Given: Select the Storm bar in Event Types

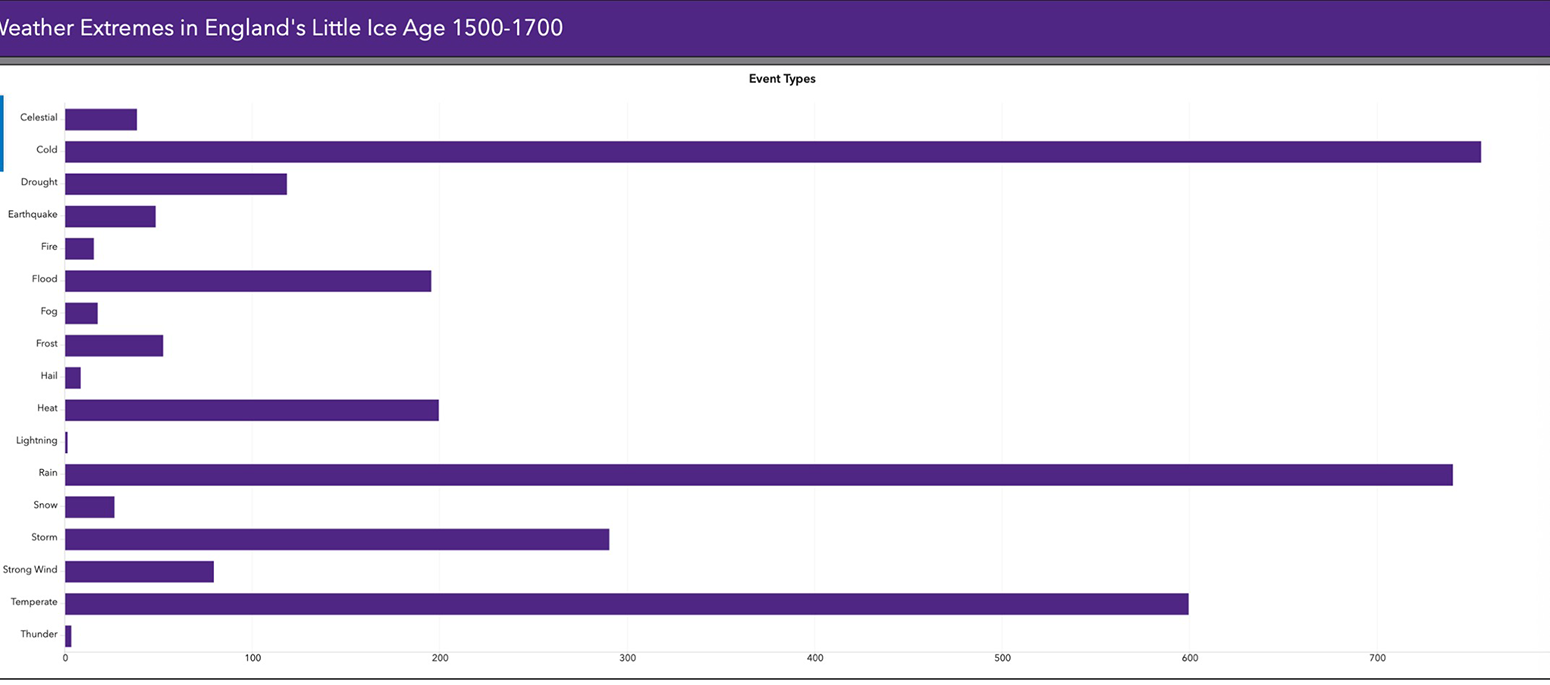Looking at the screenshot, I should (337, 540).
